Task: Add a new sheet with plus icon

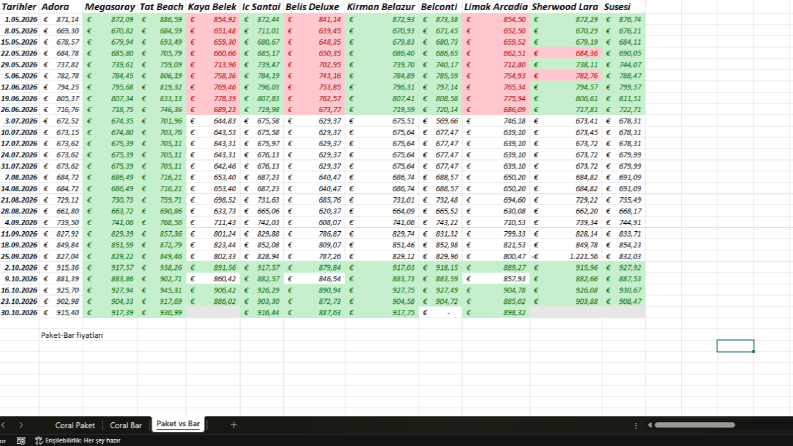Action: point(234,425)
